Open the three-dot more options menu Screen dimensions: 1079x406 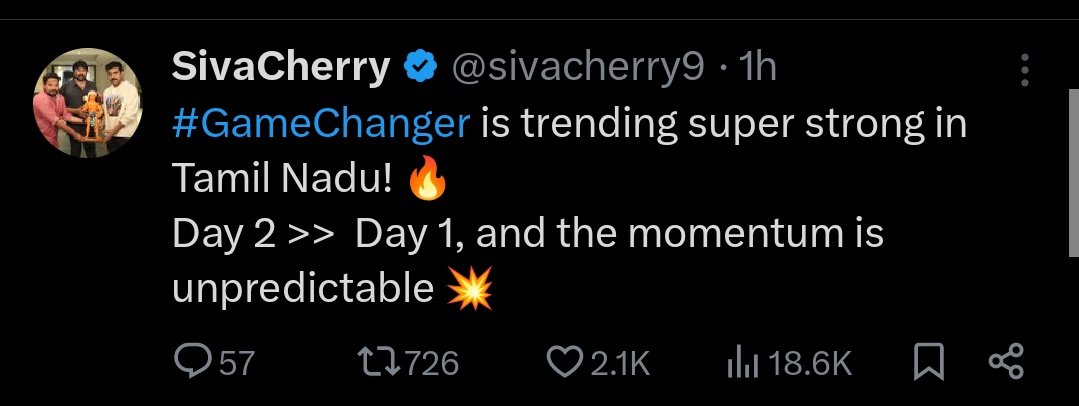(x=1024, y=71)
